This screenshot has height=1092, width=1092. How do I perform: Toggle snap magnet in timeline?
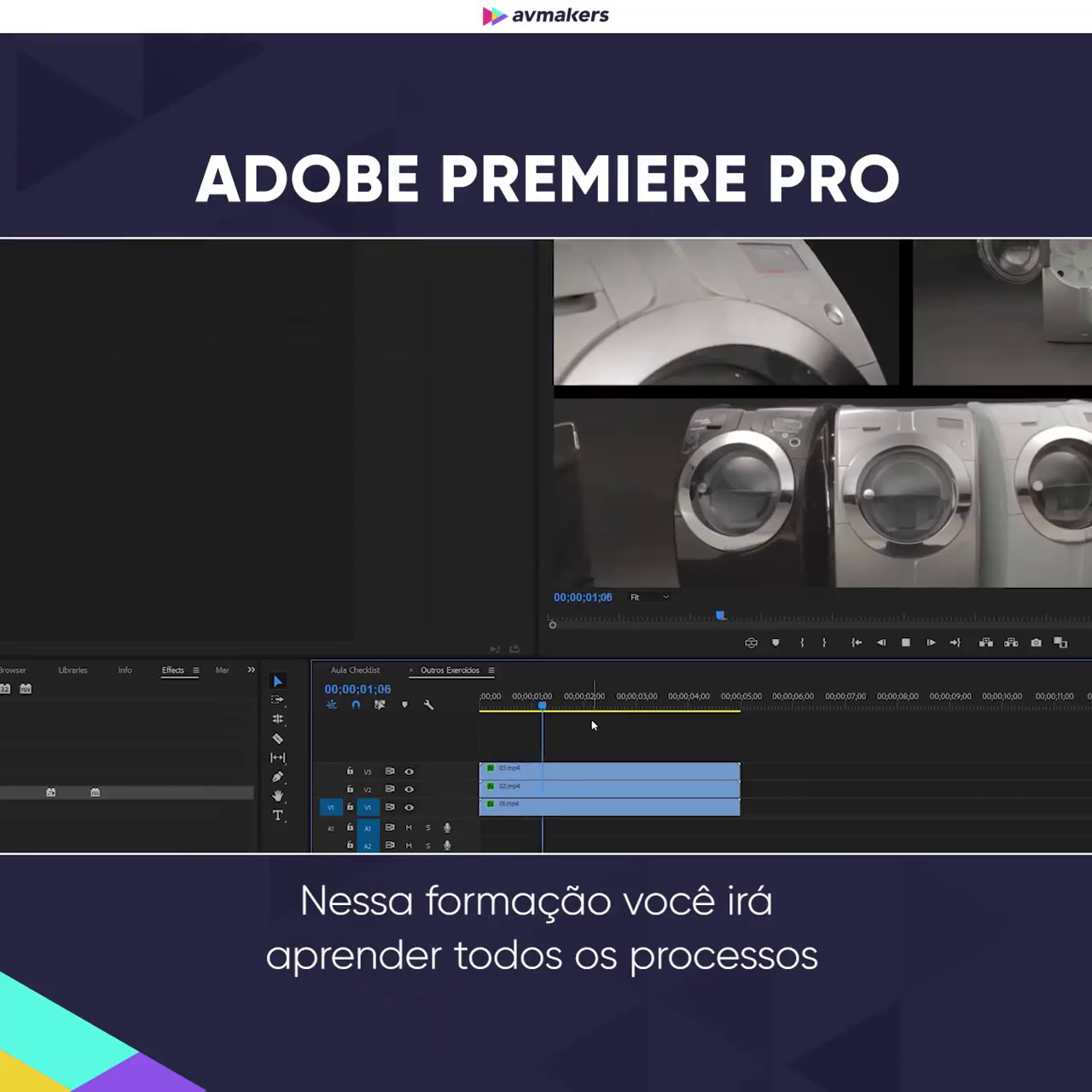point(356,705)
